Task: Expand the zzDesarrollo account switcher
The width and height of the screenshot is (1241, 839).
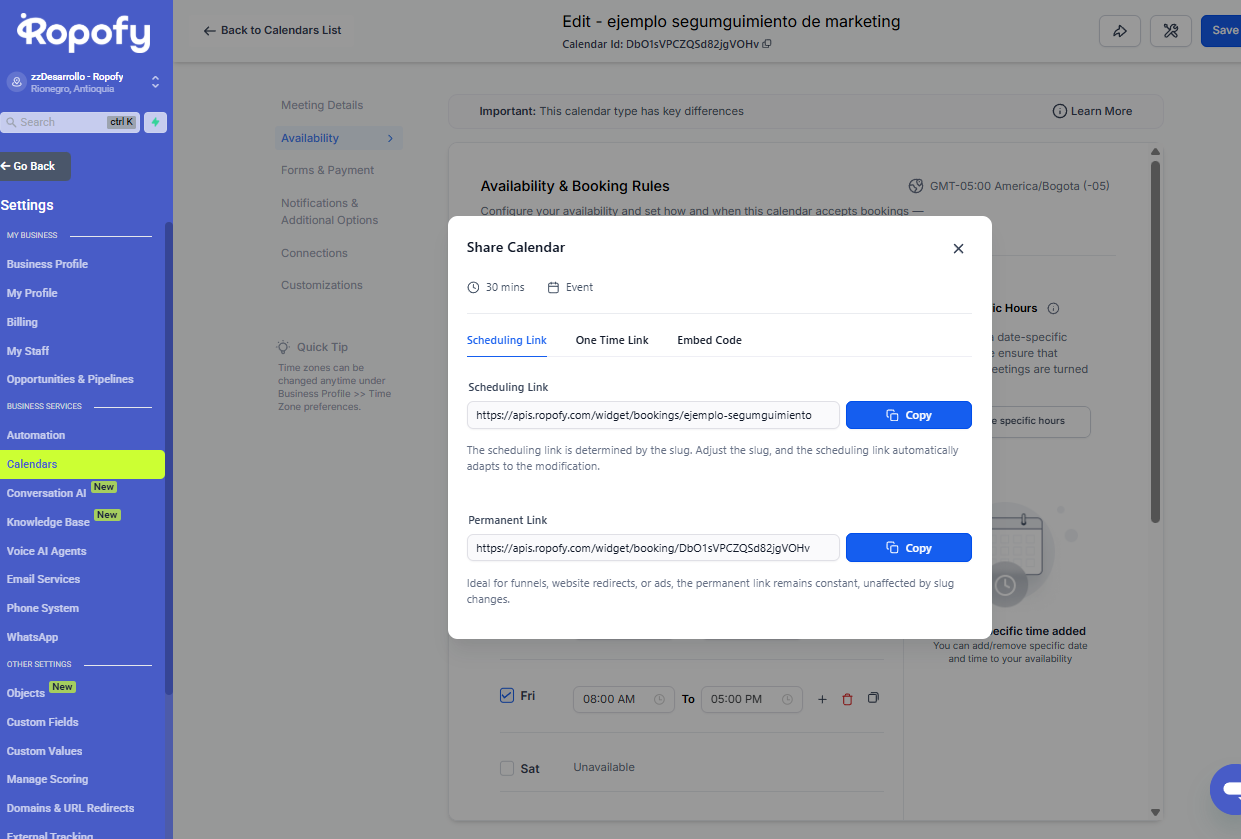Action: (155, 82)
